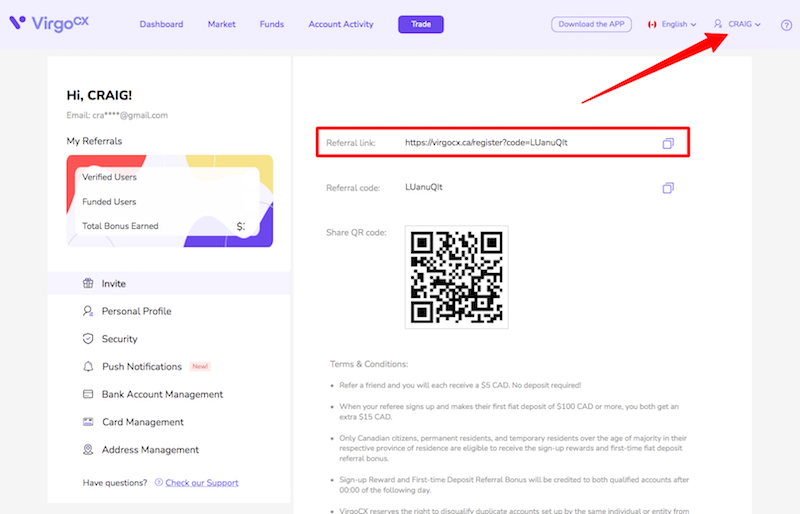Open Security settings

119,339
